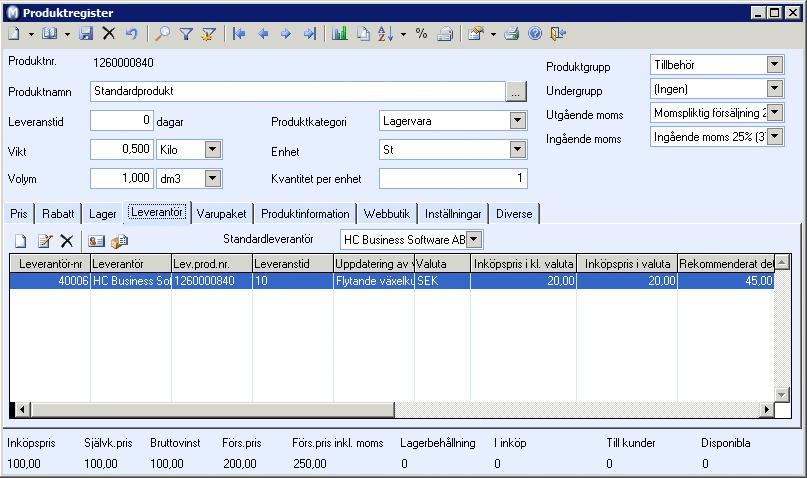The image size is (807, 478).
Task: Click the Valuta column header
Action: tap(443, 264)
